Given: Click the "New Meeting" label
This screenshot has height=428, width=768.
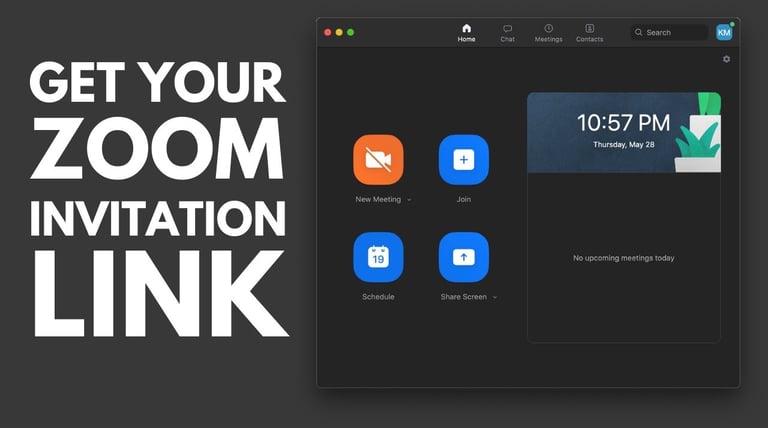Looking at the screenshot, I should click(x=378, y=199).
